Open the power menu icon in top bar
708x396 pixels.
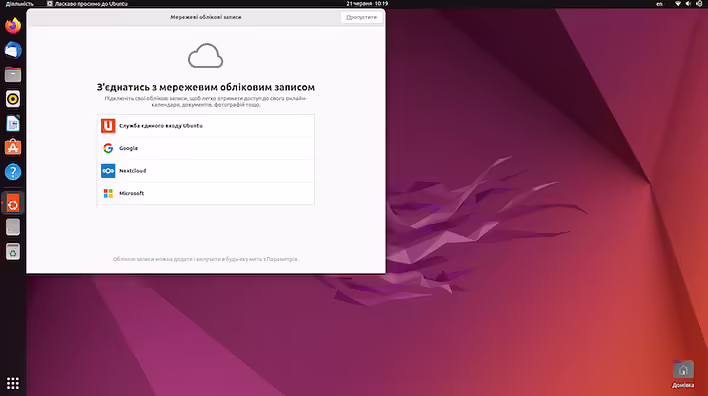[699, 4]
